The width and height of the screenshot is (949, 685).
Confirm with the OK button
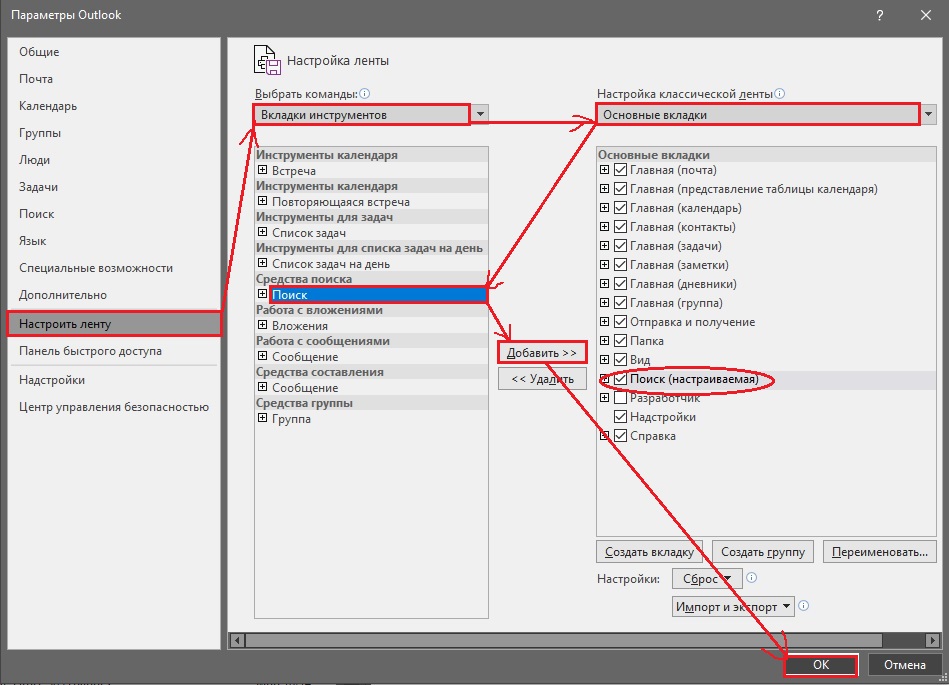(x=821, y=664)
